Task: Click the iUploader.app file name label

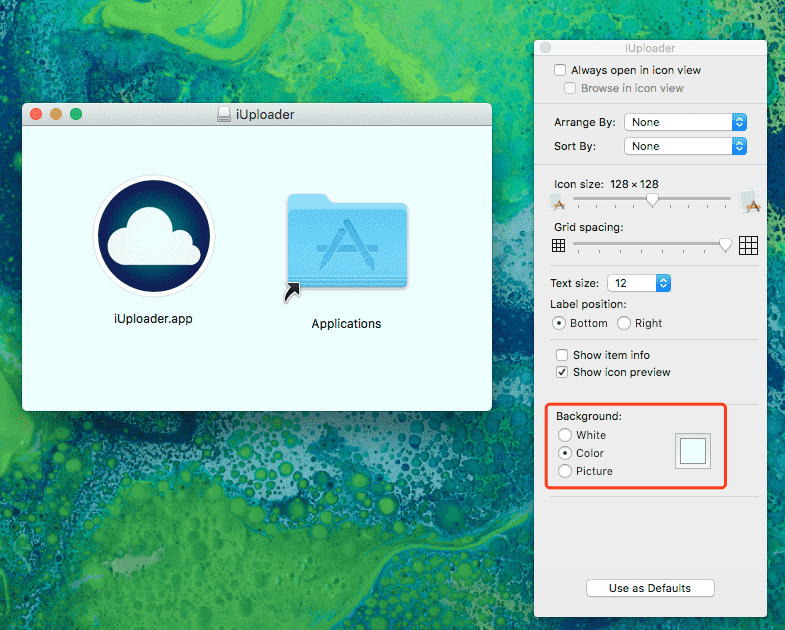Action: [153, 319]
